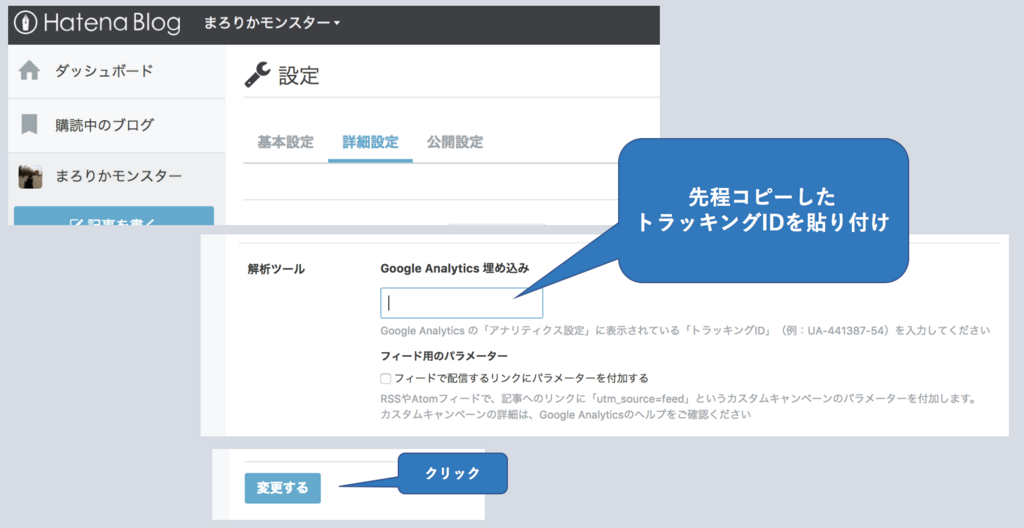The image size is (1024, 528).
Task: Click the wrench icon next to 設定
Action: (x=257, y=74)
